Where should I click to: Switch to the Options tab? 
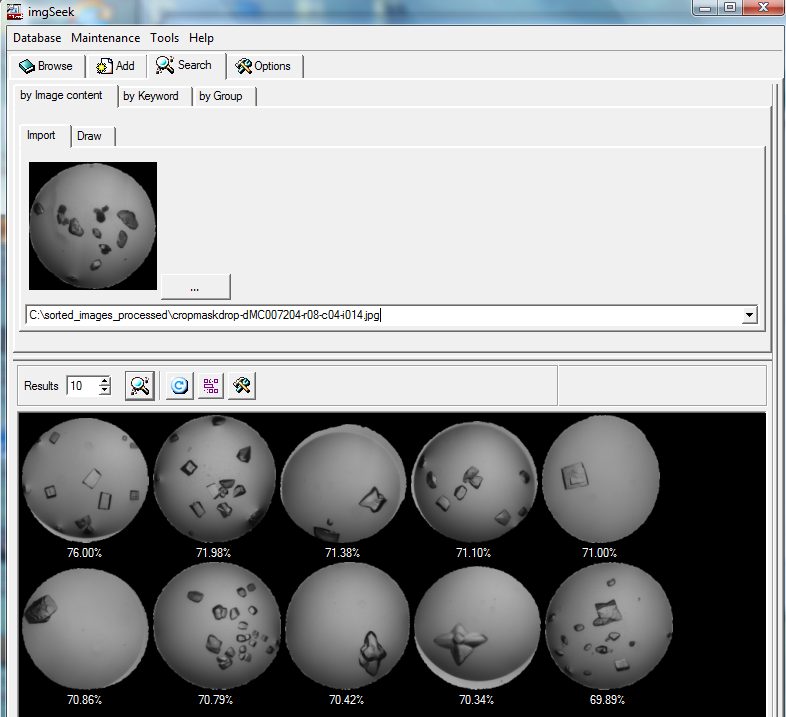coord(263,66)
